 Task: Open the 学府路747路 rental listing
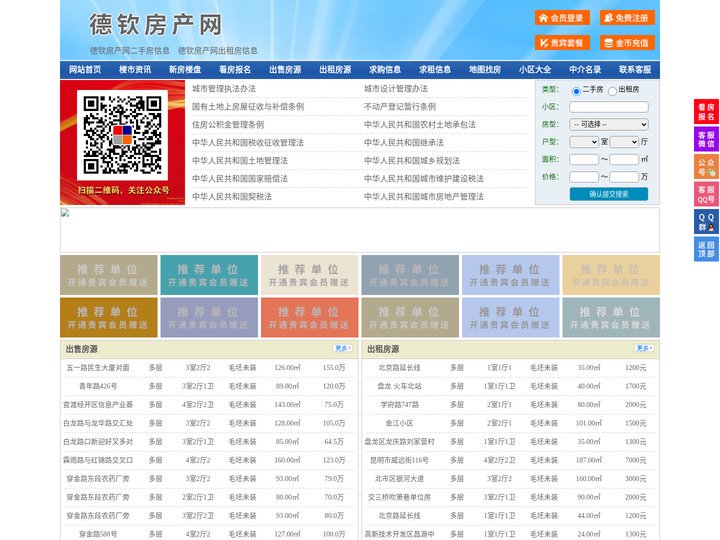pos(399,405)
